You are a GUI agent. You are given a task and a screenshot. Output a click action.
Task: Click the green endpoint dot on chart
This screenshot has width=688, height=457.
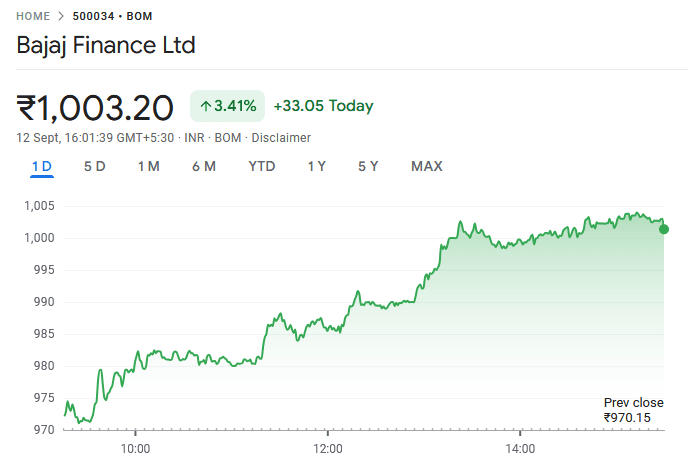(x=664, y=229)
